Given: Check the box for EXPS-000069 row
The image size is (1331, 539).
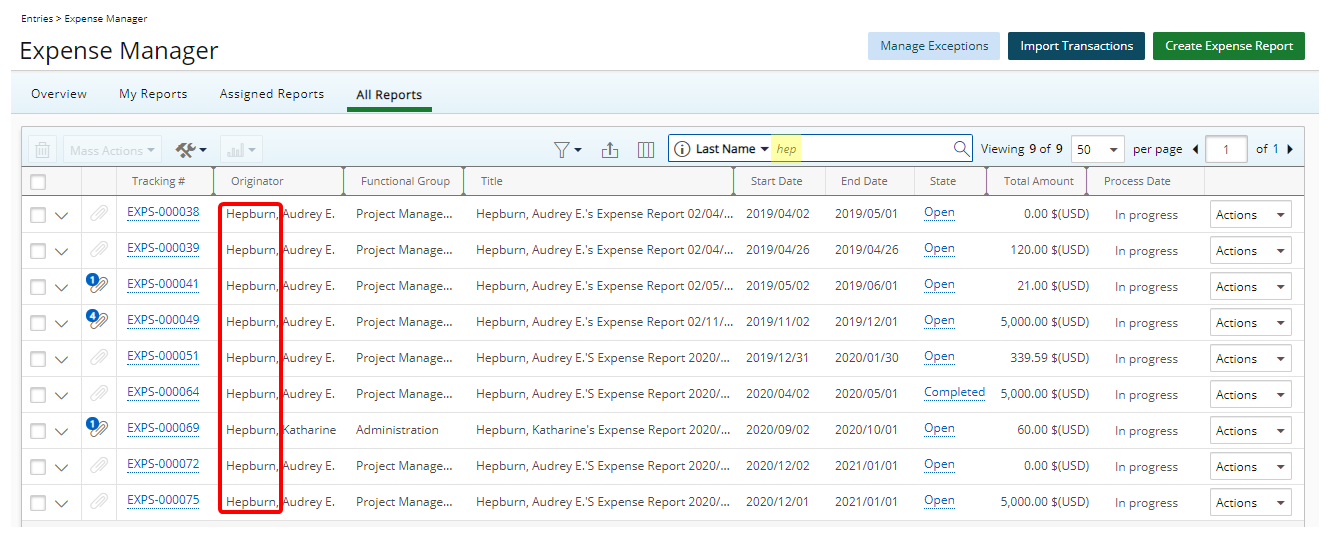Looking at the screenshot, I should click(x=38, y=431).
